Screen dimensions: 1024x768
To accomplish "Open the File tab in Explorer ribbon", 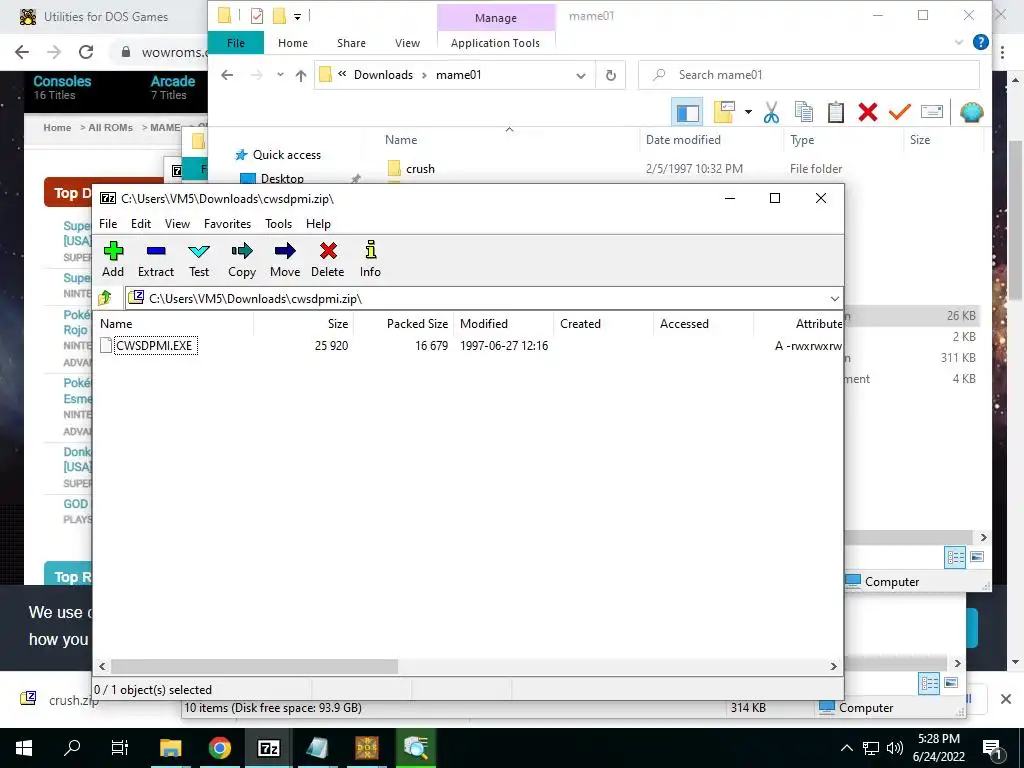I will (x=236, y=43).
